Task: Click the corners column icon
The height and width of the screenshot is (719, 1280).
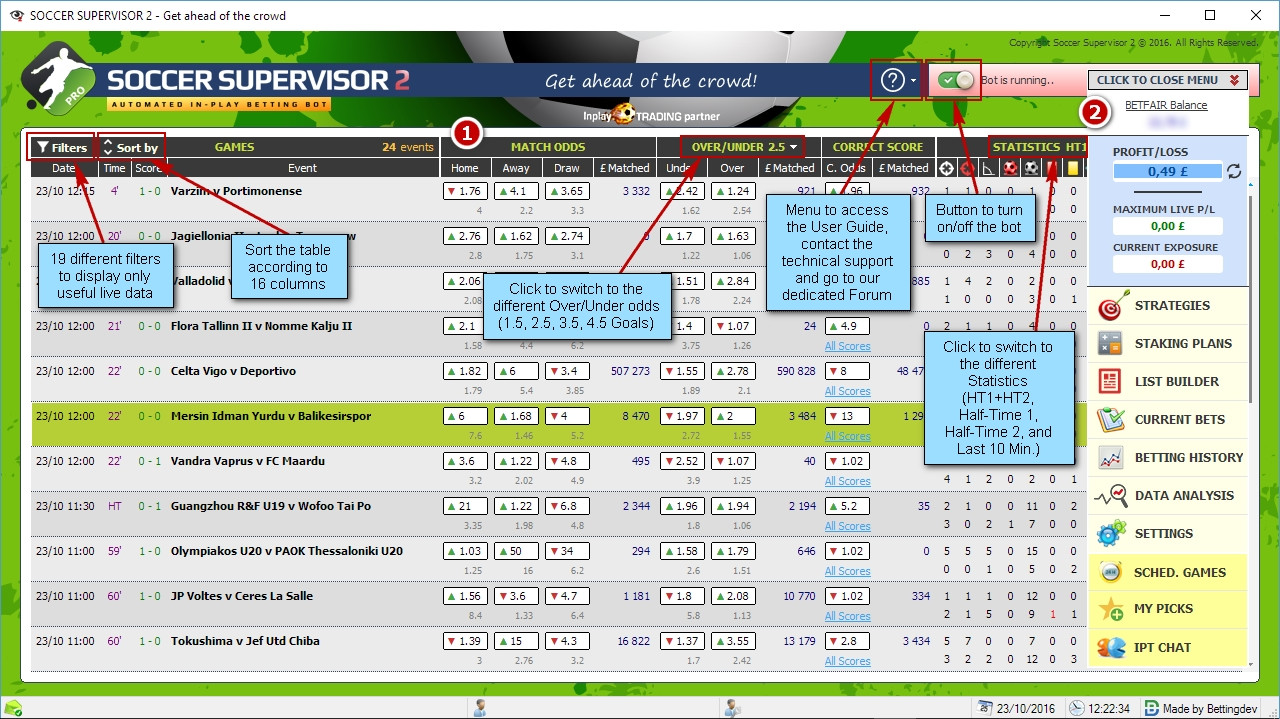Action: (x=989, y=169)
